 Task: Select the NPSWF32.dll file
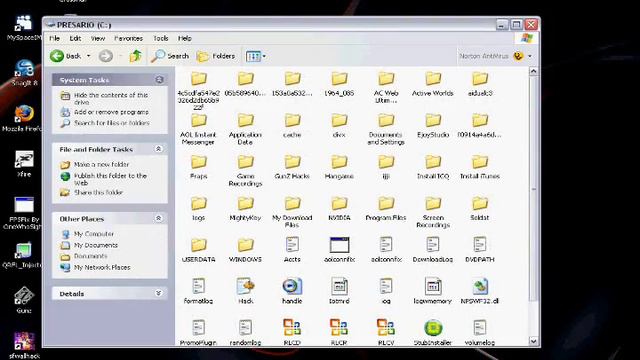click(480, 291)
